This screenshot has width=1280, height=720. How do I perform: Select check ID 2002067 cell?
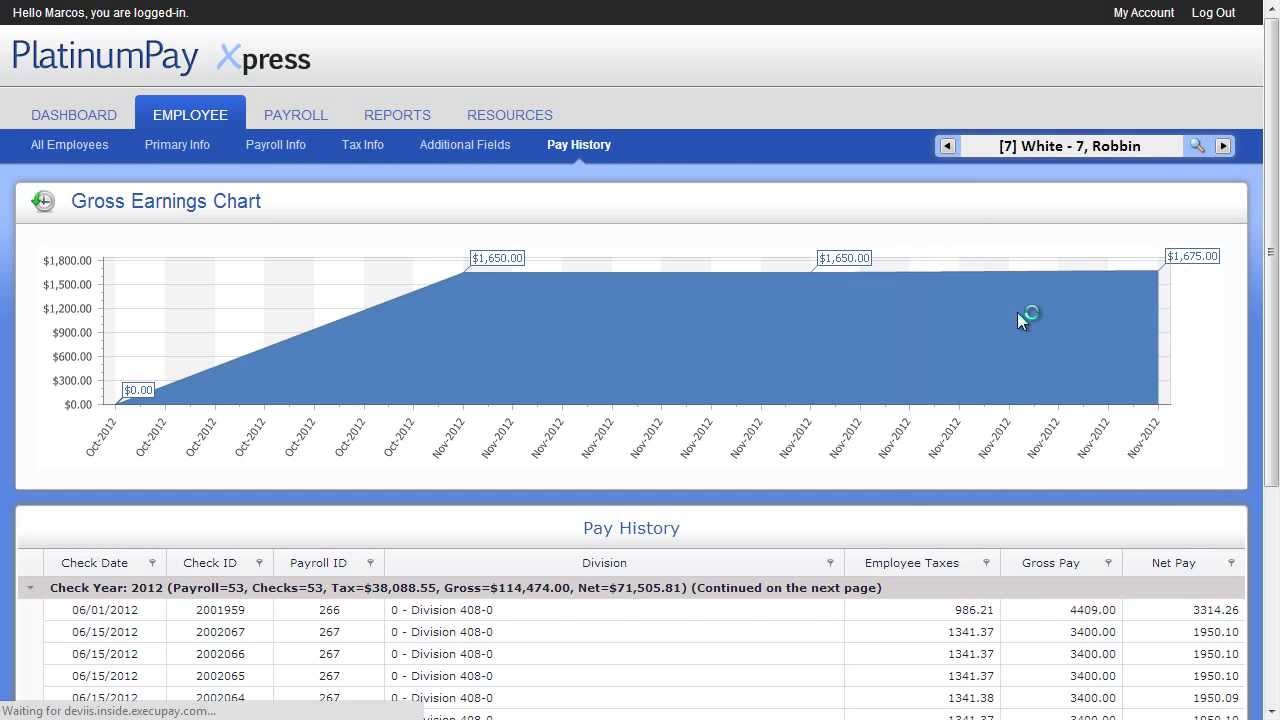coord(220,632)
